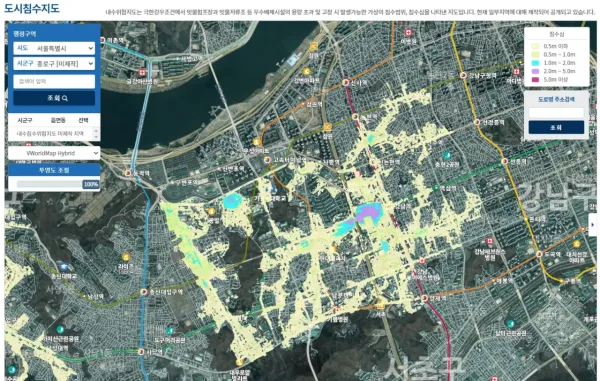
Task: Expand the collapsed panel arrow on right edge
Action: point(592,225)
